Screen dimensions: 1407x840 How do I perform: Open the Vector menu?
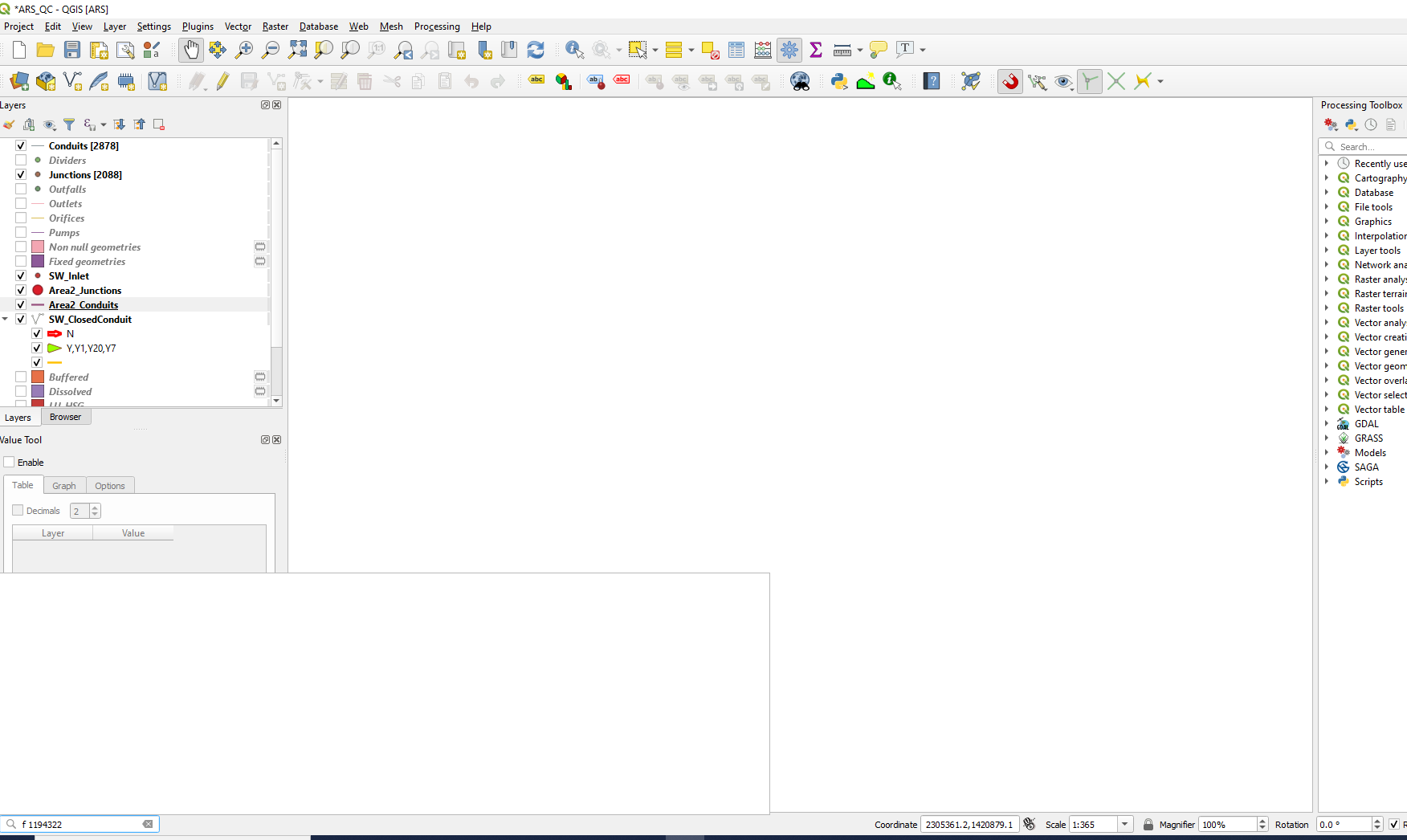[x=238, y=27]
